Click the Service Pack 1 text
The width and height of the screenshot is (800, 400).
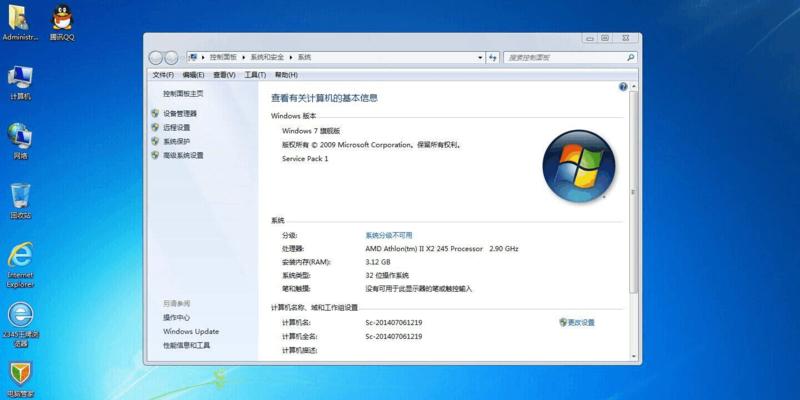(305, 159)
